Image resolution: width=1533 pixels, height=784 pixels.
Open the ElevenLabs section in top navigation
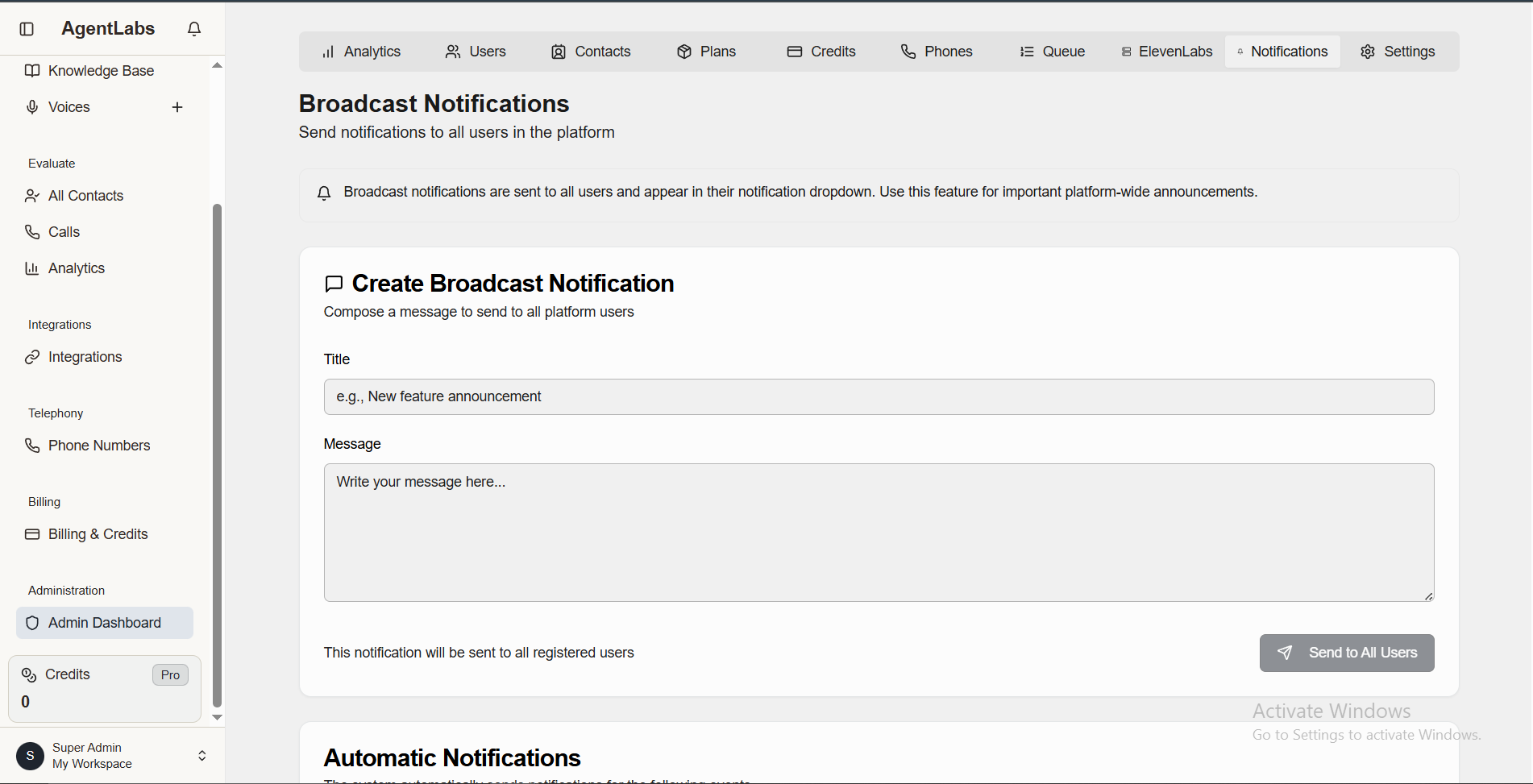[1165, 51]
